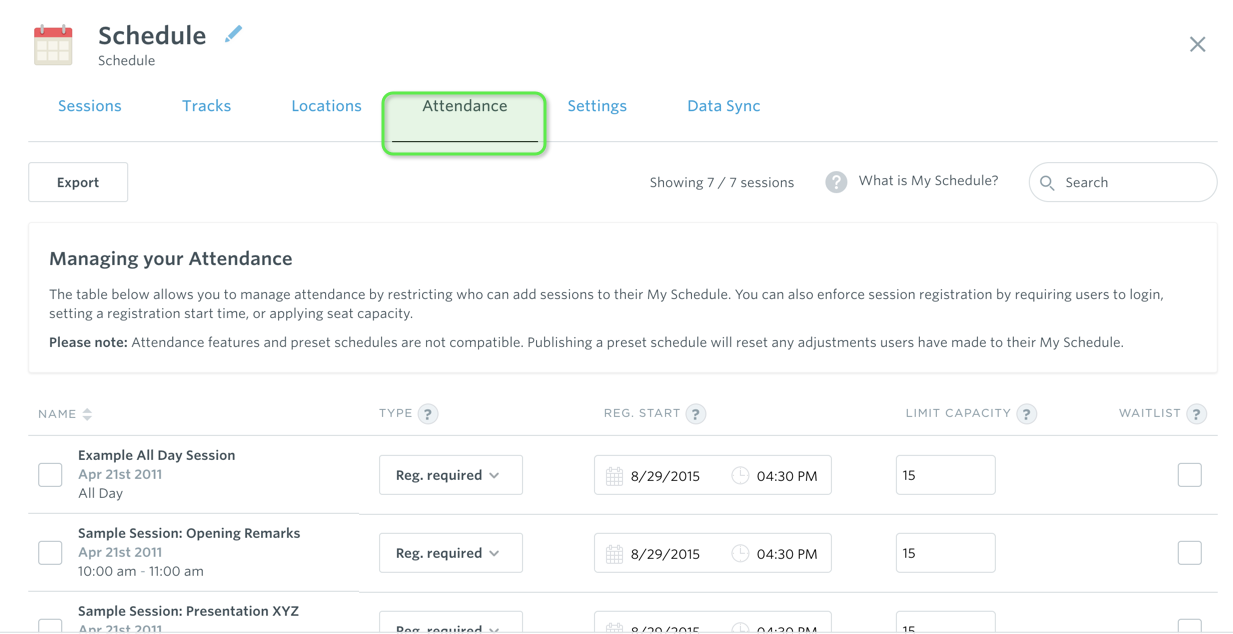Open the REG. START column help icon

(696, 414)
